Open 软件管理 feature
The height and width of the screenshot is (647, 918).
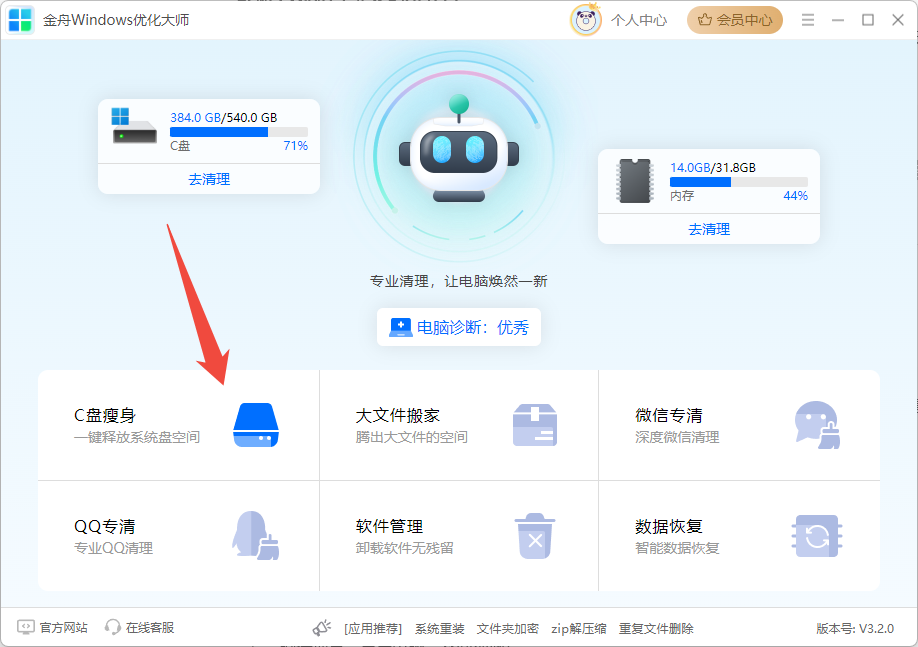(459, 536)
